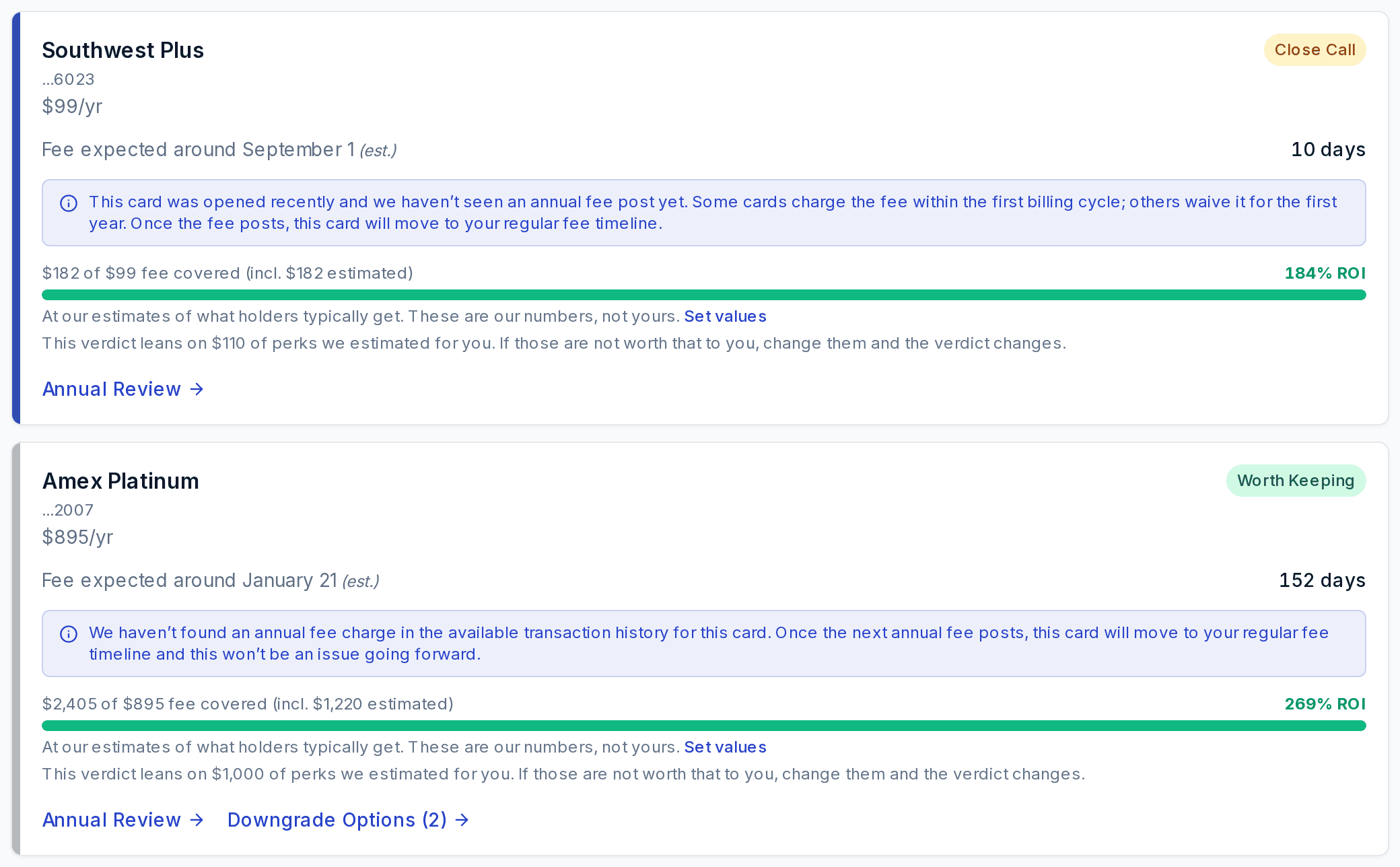Select the Amex Platinum card title
Image resolution: width=1400 pixels, height=867 pixels.
pyautogui.click(x=120, y=481)
